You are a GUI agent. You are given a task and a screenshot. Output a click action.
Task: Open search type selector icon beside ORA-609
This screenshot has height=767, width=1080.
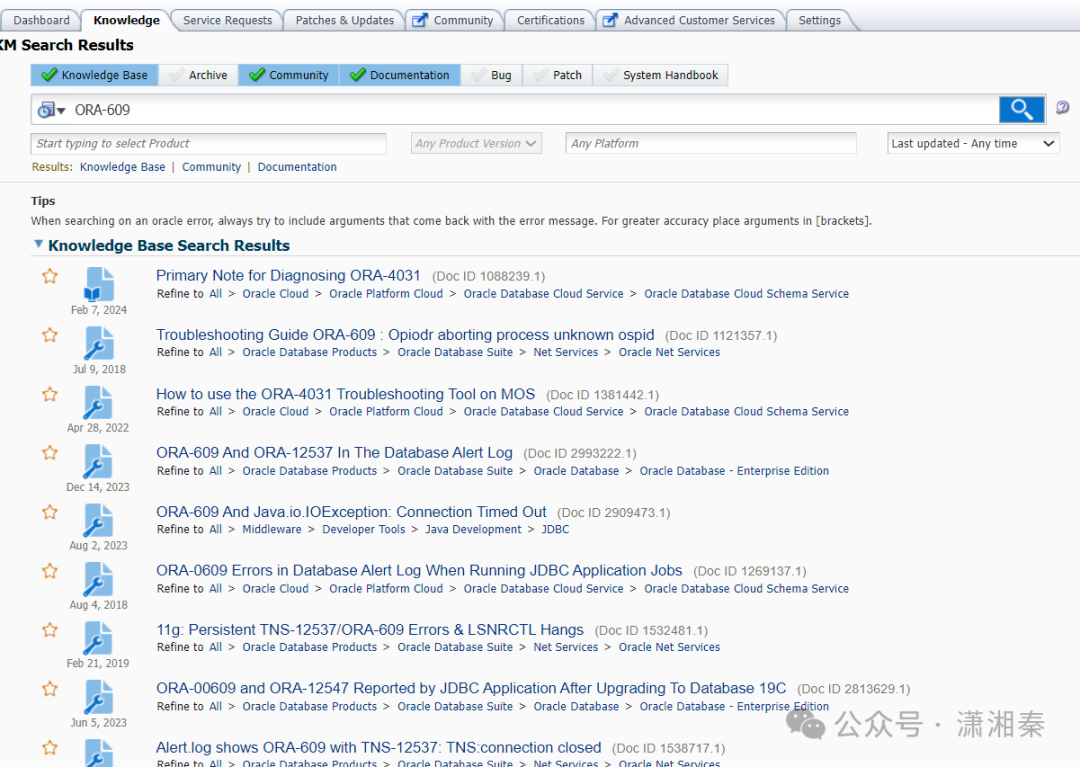(x=51, y=110)
